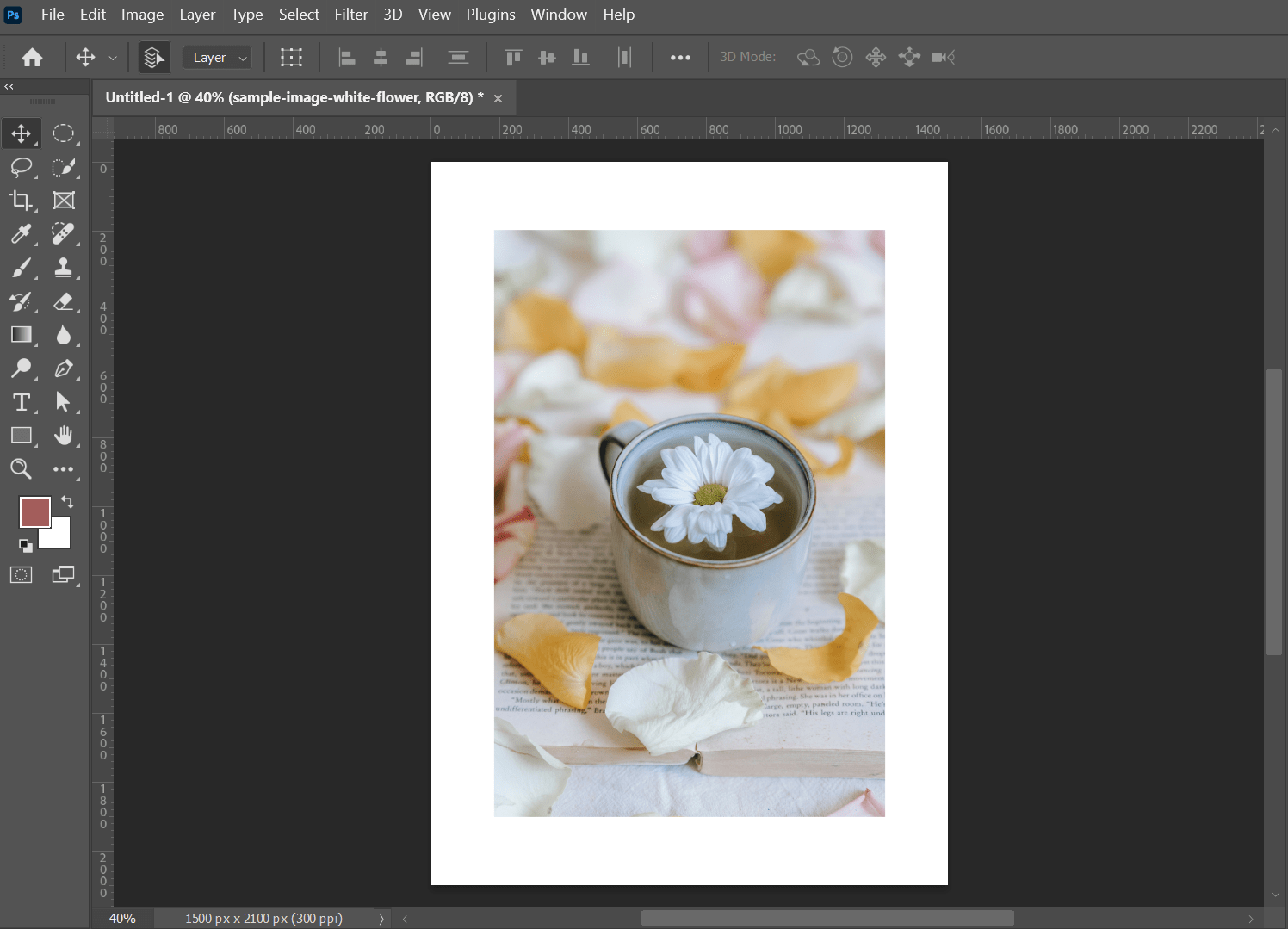
Task: Click the zoom percentage field
Action: tap(122, 919)
